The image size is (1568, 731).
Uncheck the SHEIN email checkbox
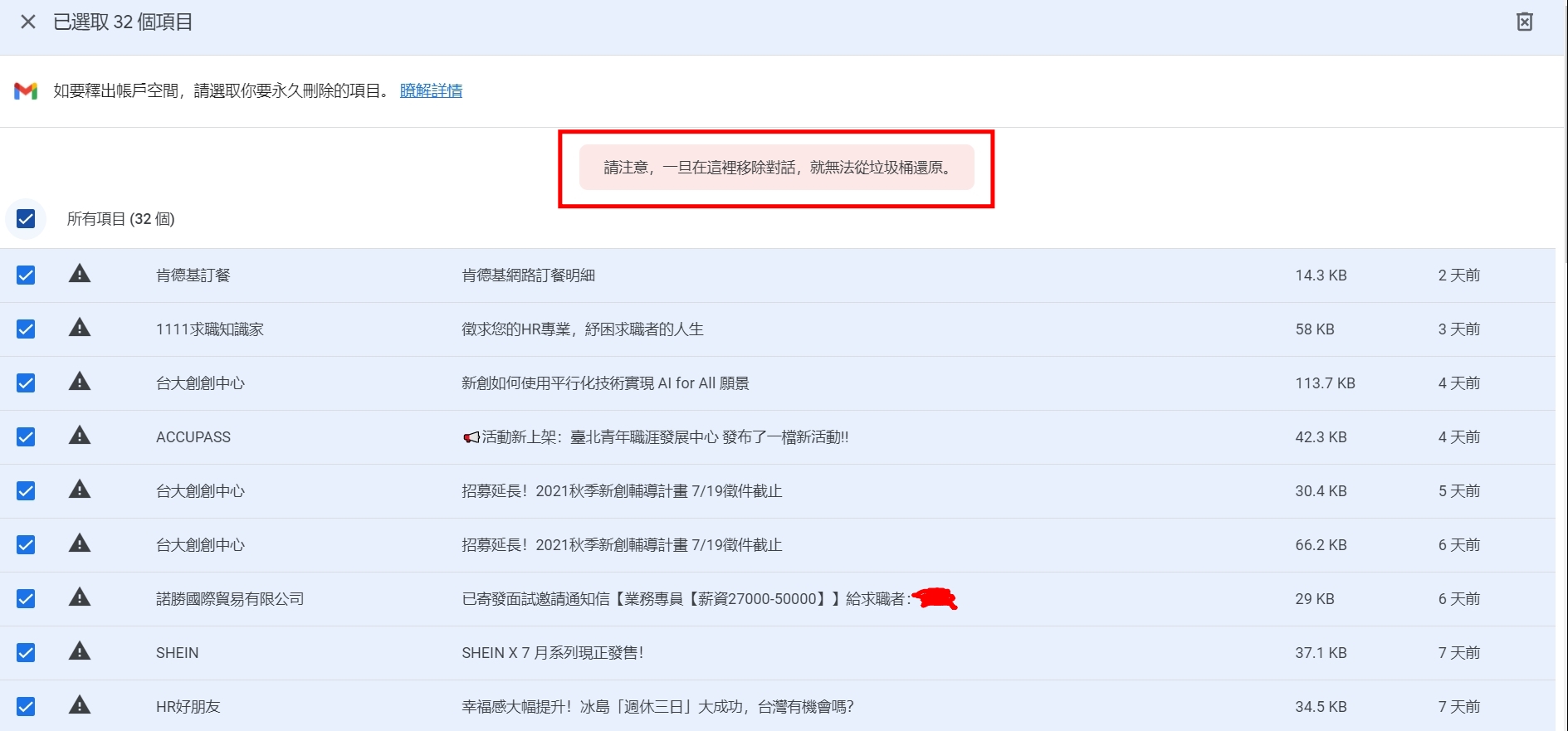coord(26,653)
